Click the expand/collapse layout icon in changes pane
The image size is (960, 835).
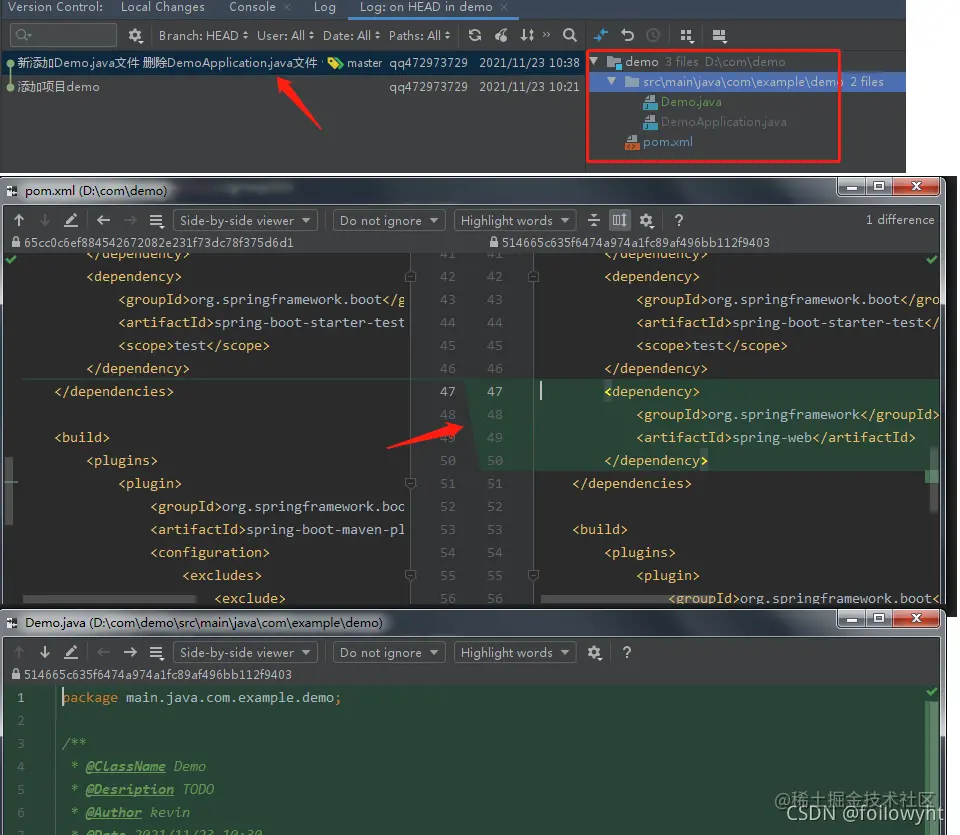pos(719,36)
